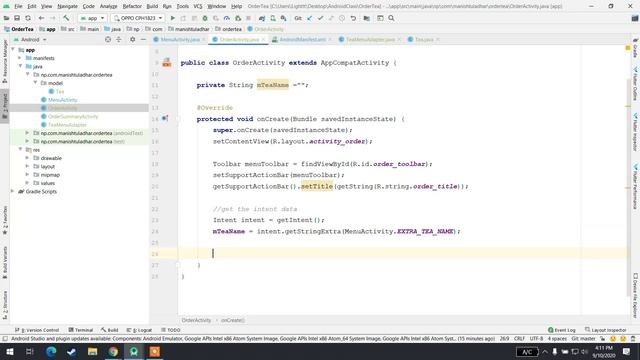
Task: Open Google Chrome from the taskbar
Action: 113,351
